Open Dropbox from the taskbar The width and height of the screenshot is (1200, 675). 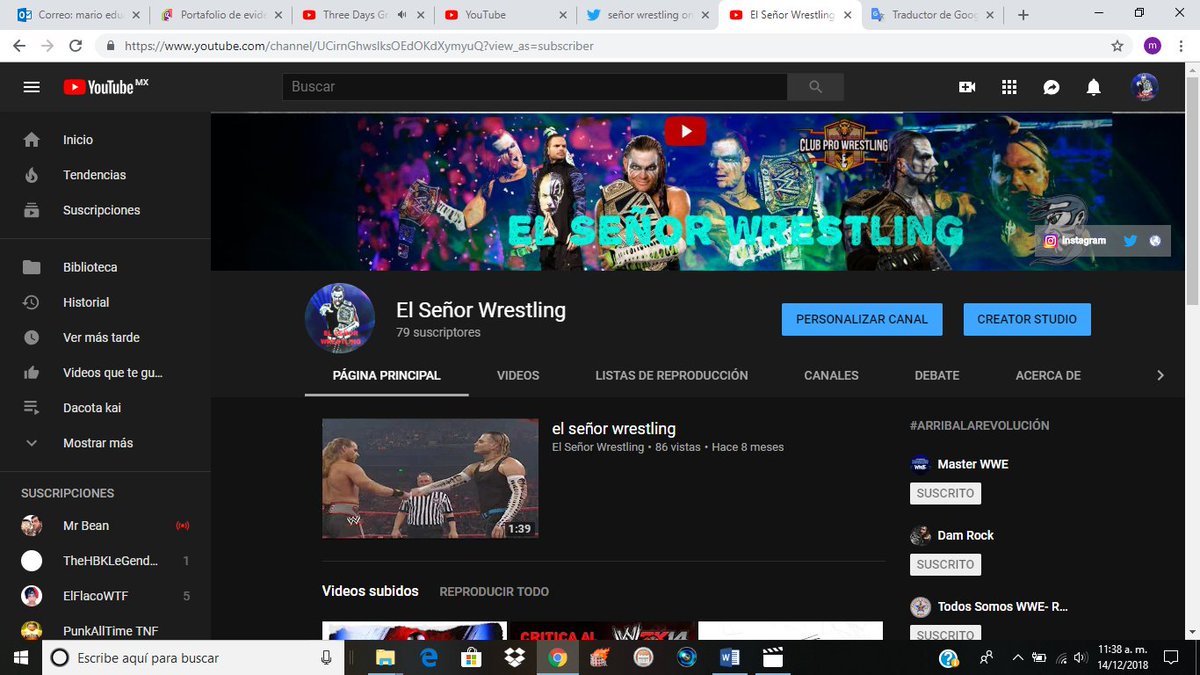[x=514, y=658]
